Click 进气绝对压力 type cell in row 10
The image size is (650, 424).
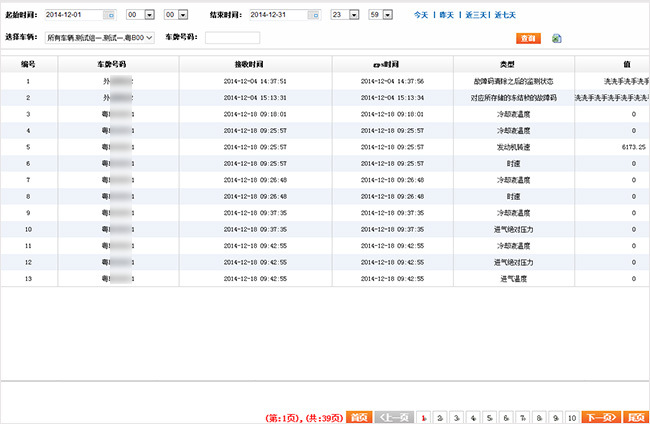pyautogui.click(x=513, y=229)
